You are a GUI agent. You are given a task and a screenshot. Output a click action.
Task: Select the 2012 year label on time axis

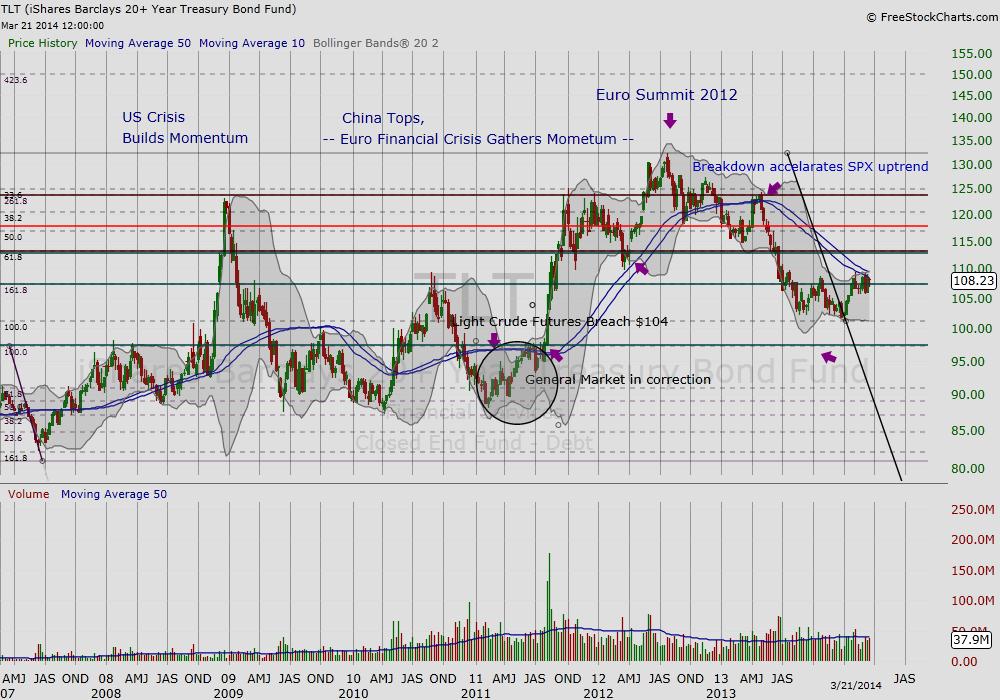point(599,692)
